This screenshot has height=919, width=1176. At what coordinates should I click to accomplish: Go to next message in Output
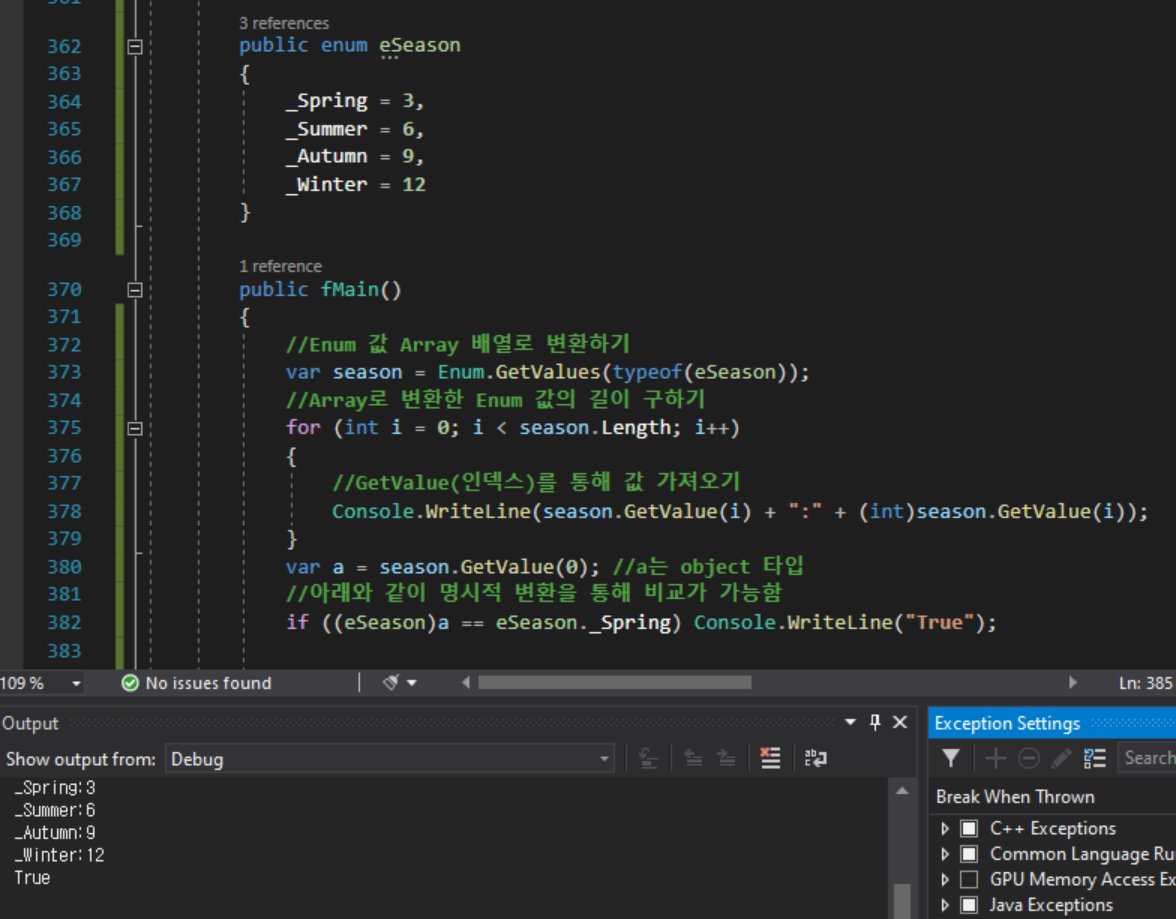pyautogui.click(x=726, y=758)
